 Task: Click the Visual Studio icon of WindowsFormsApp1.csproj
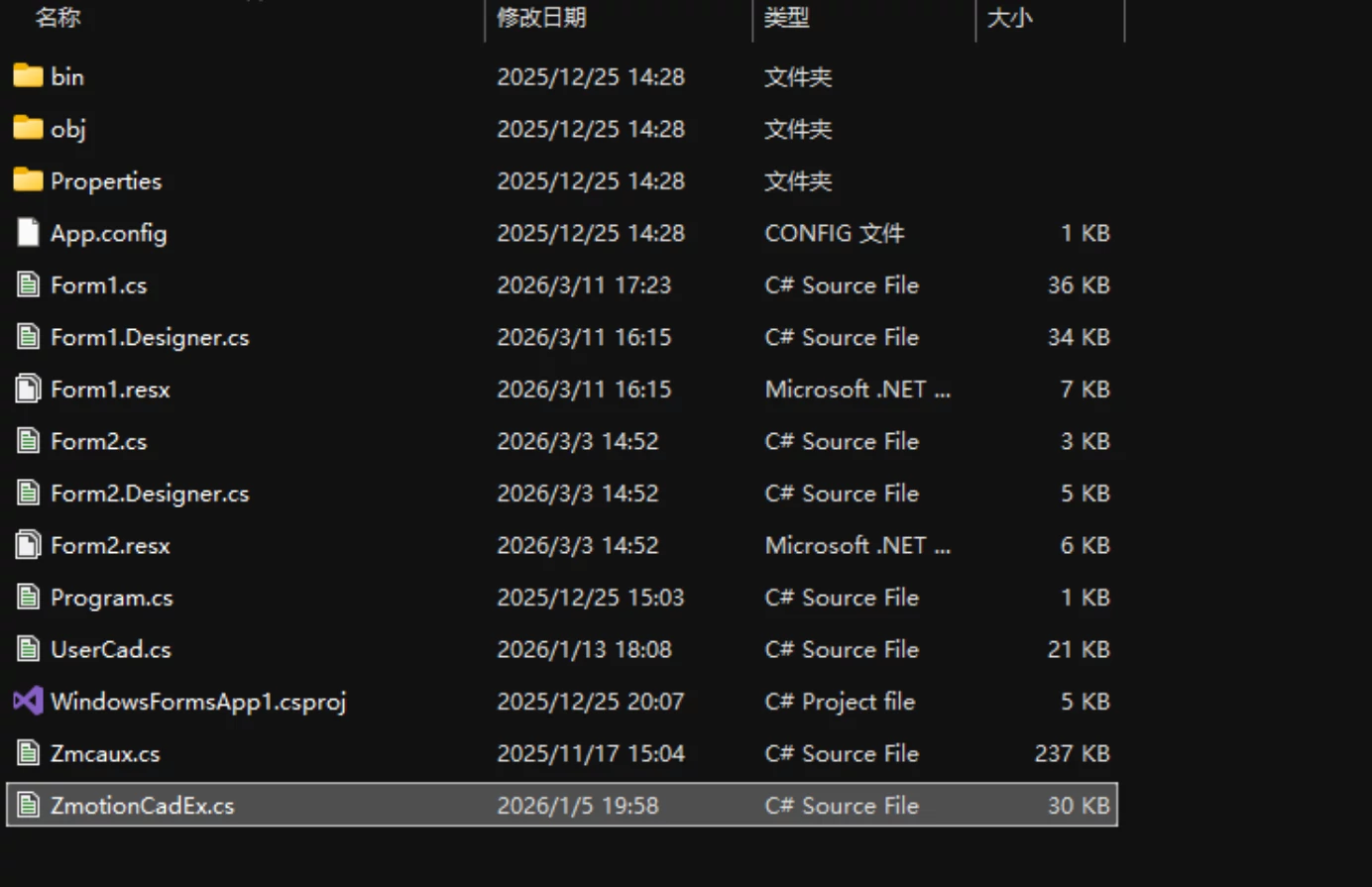pos(28,702)
